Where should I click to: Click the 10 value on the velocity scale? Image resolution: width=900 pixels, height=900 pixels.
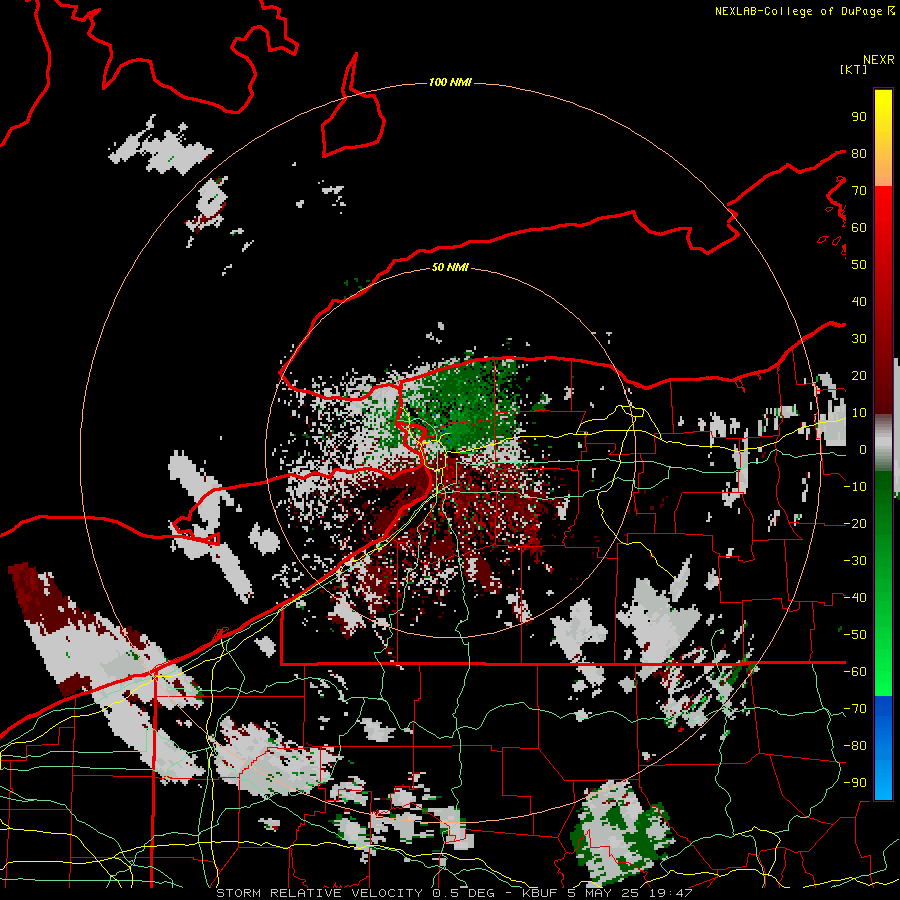859,413
